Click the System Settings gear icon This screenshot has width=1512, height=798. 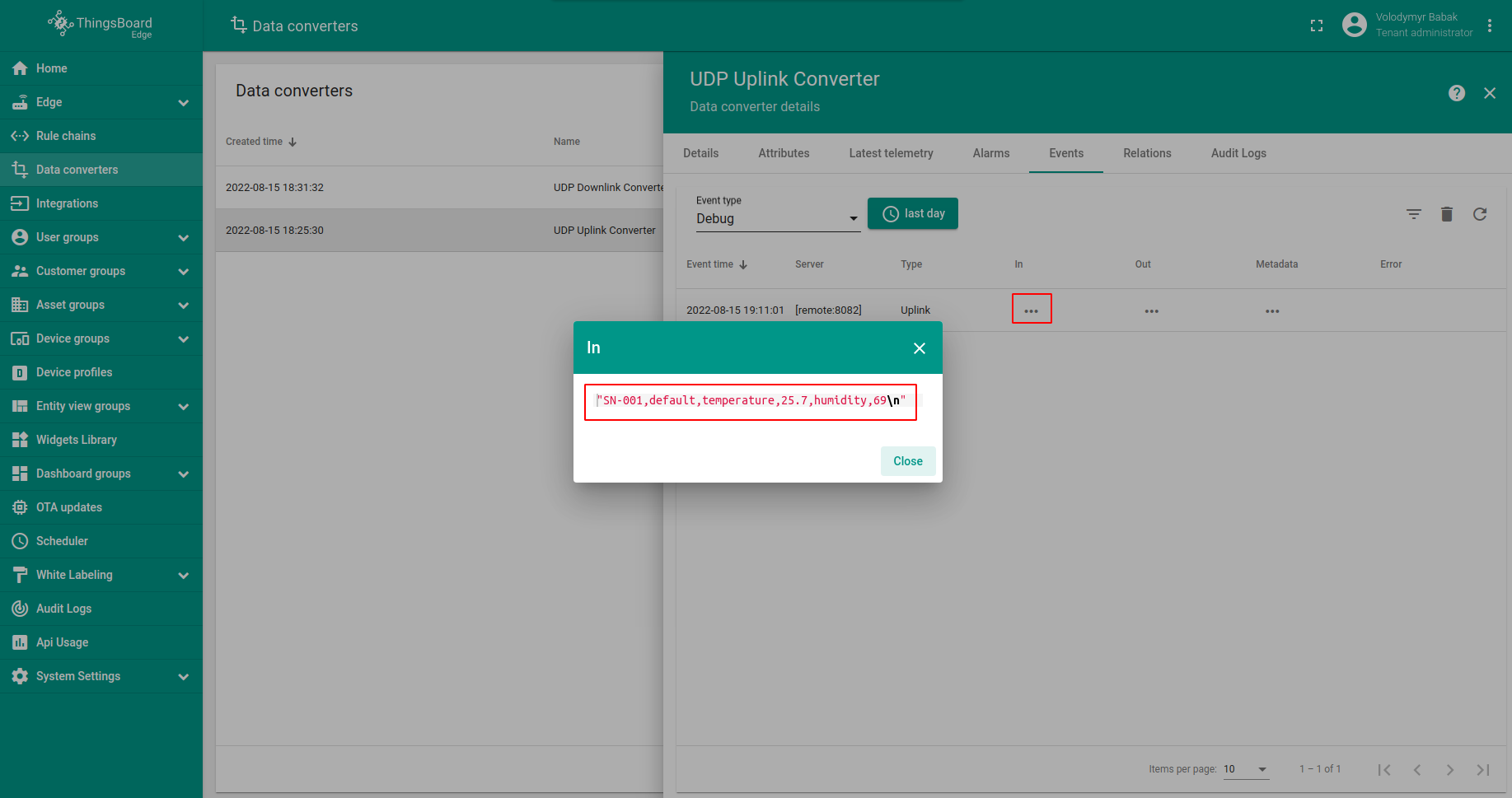20,676
